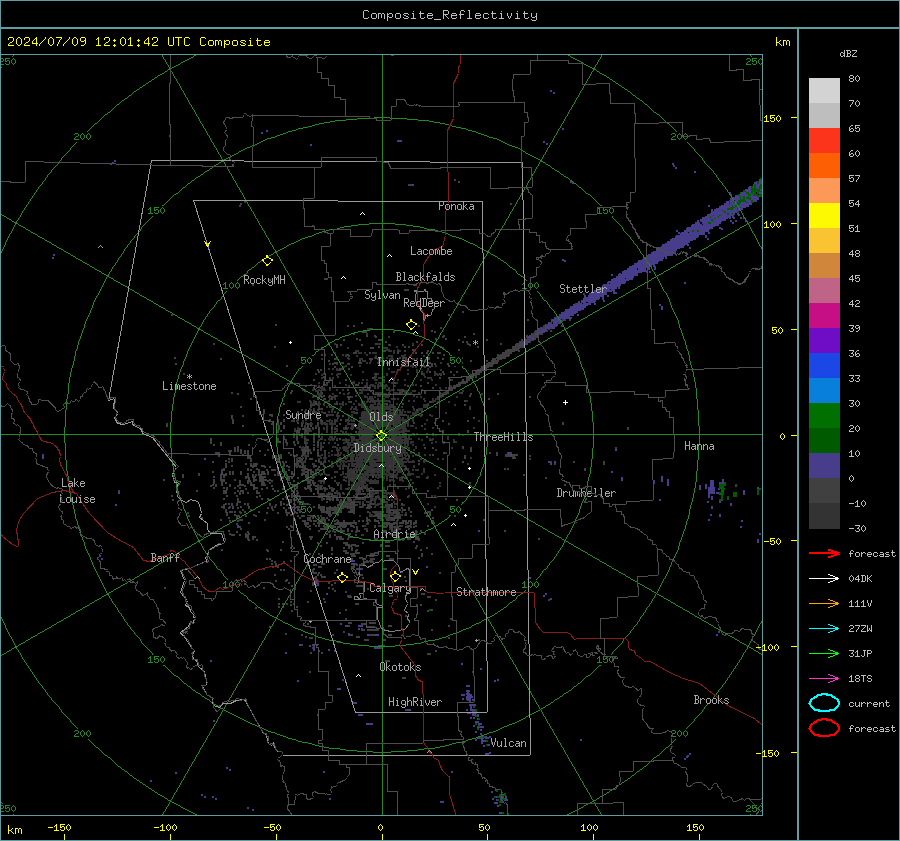Click the asterisk marker above Limestone
The width and height of the screenshot is (900, 841).
[189, 377]
